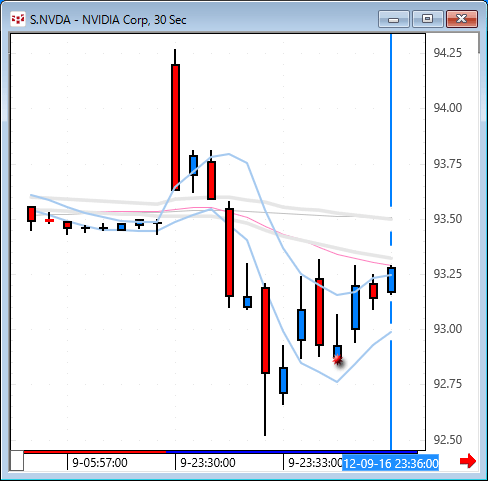Click the 93.25 price axis label
Viewport: 488px width, 481px height.
tap(448, 274)
